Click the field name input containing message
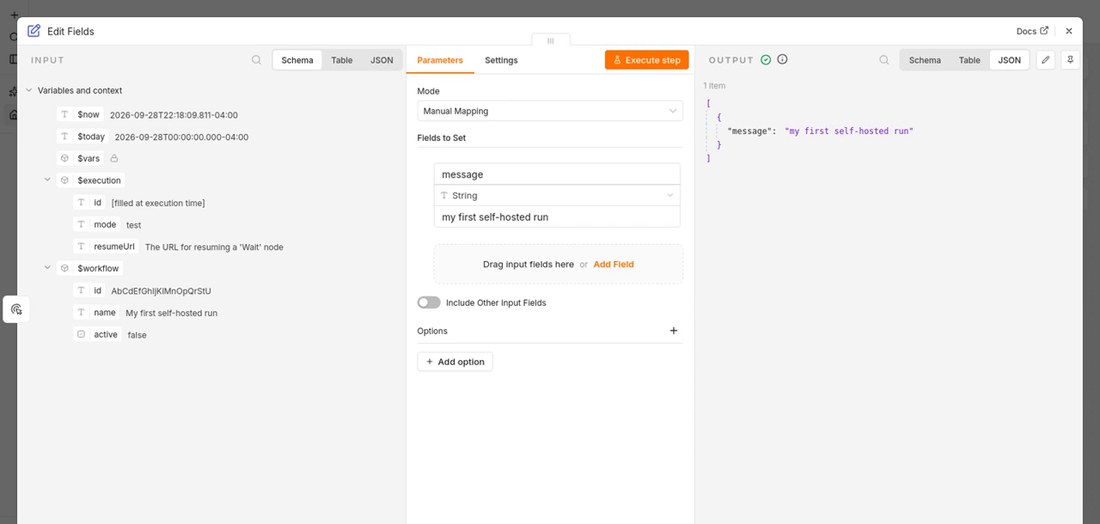 (x=557, y=174)
